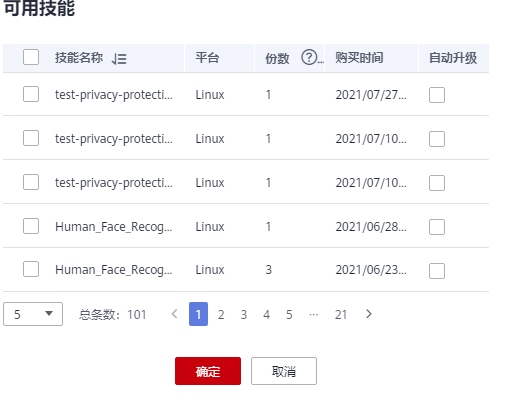Click the red 确定 button
The width and height of the screenshot is (505, 401).
(208, 371)
